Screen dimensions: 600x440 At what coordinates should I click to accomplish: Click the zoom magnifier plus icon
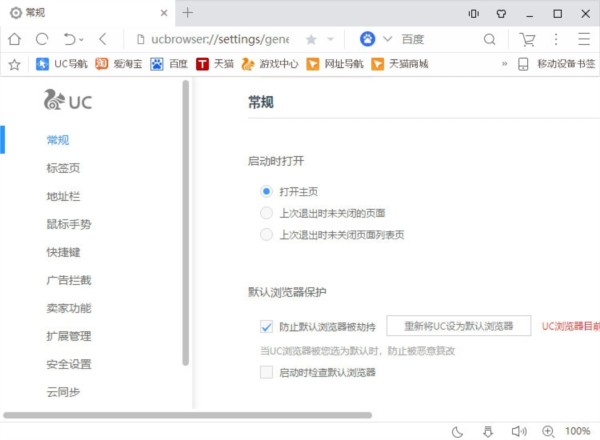(548, 432)
